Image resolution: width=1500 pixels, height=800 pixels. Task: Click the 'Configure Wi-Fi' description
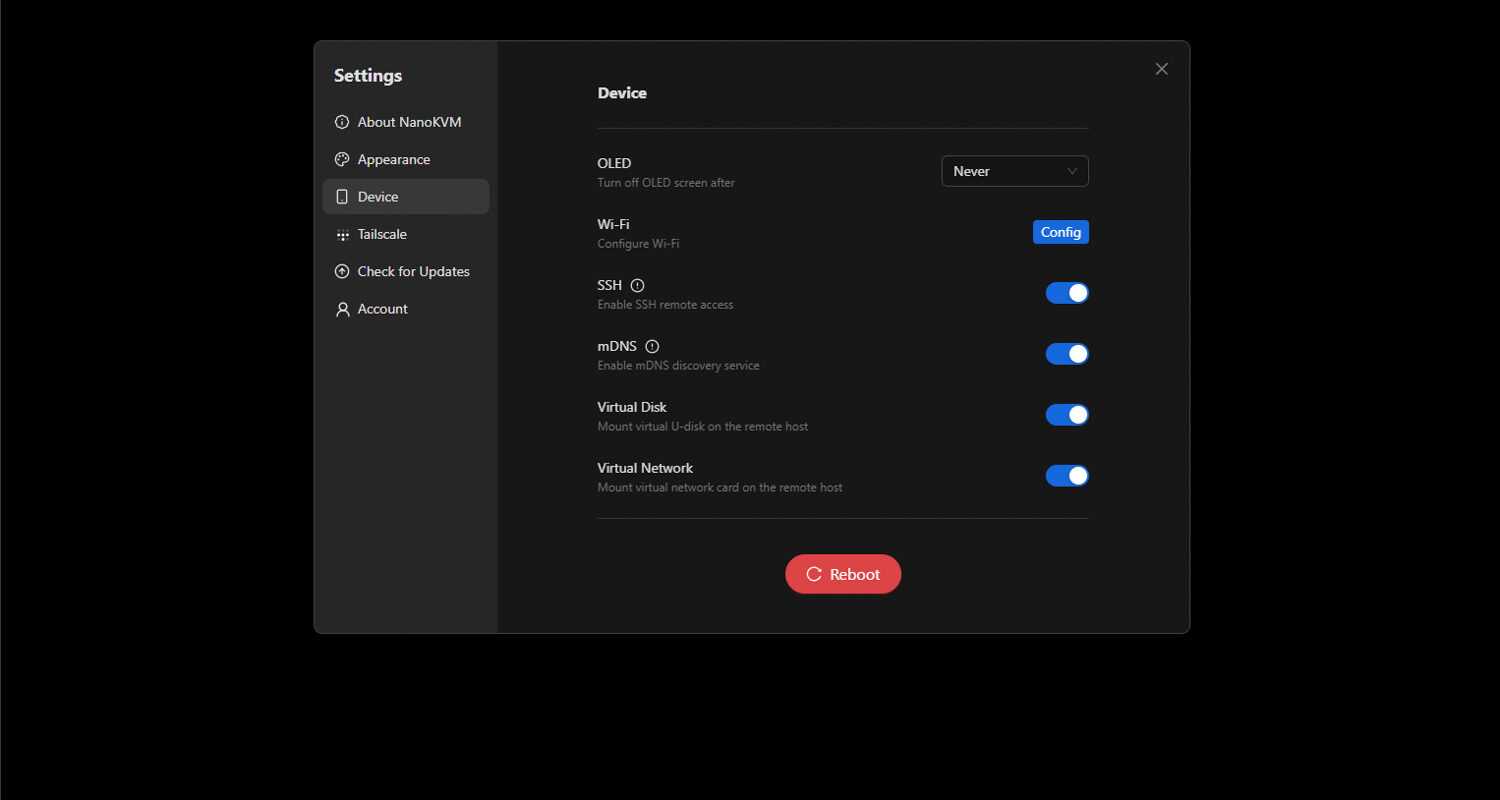(x=638, y=244)
